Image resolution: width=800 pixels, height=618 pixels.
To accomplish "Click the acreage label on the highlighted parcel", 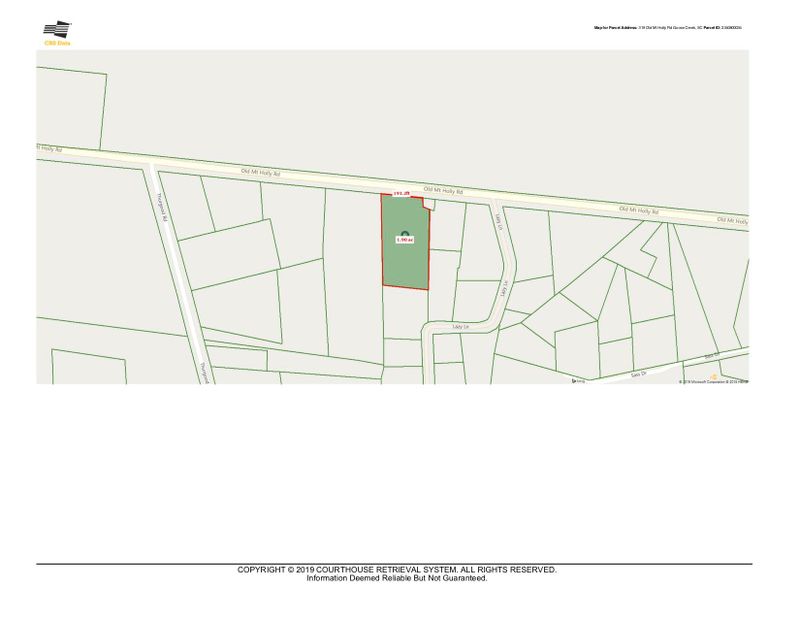I will (x=405, y=240).
